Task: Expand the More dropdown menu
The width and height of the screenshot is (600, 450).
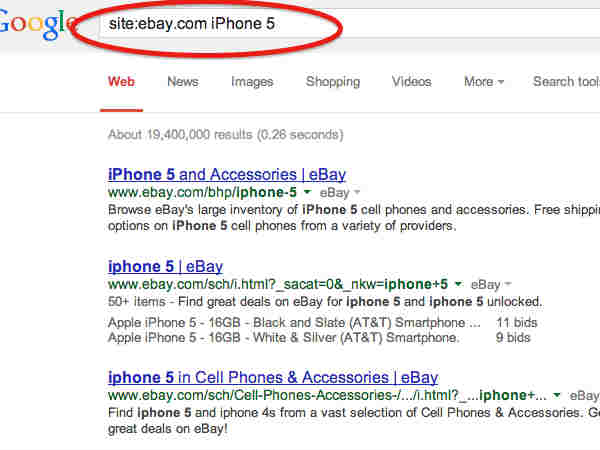Action: pos(484,82)
